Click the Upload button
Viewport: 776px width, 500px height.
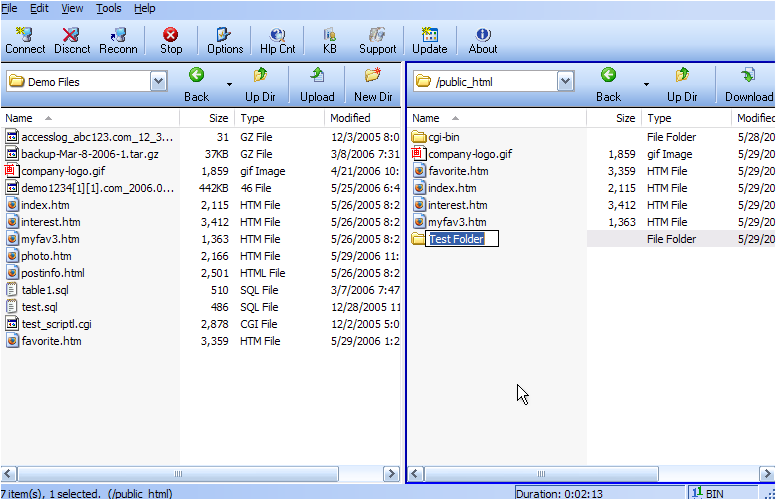point(317,85)
